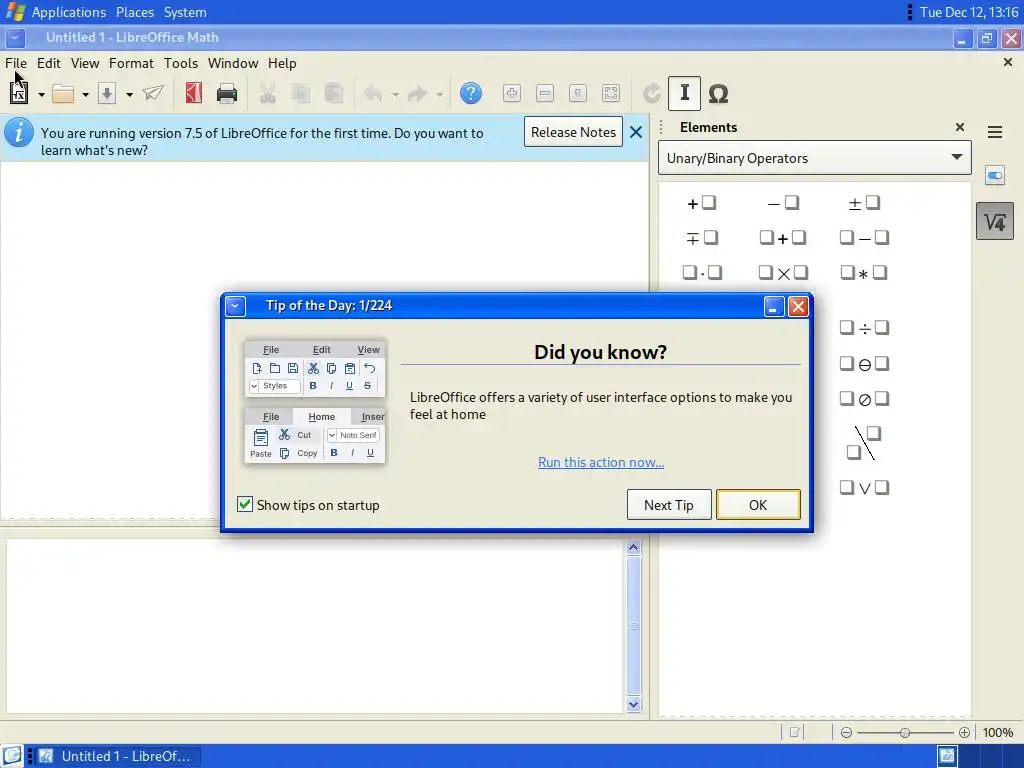Insert the minus-plus operator element
This screenshot has width=1024, height=768.
point(702,238)
